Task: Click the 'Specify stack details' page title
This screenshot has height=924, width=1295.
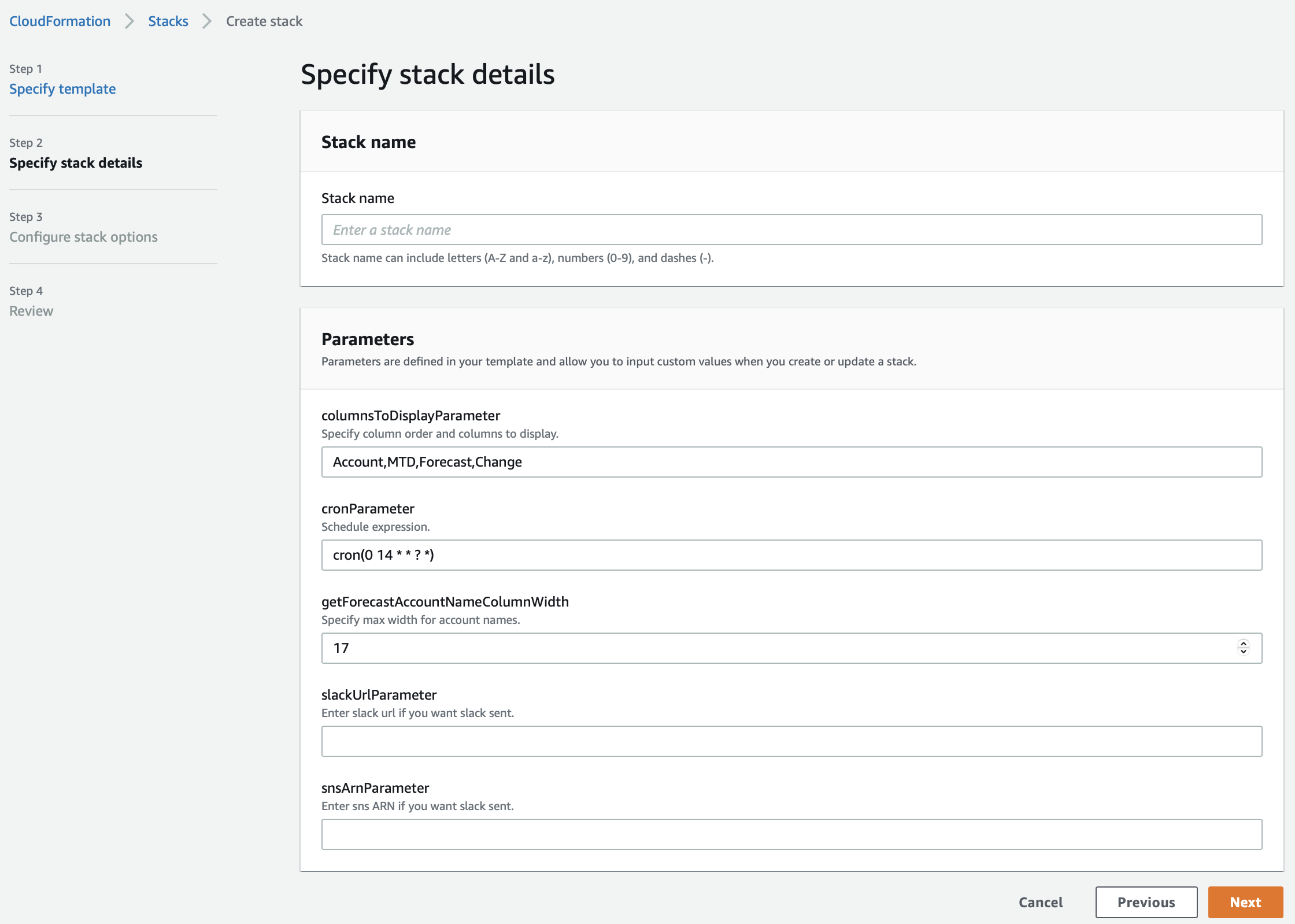Action: pyautogui.click(x=428, y=74)
